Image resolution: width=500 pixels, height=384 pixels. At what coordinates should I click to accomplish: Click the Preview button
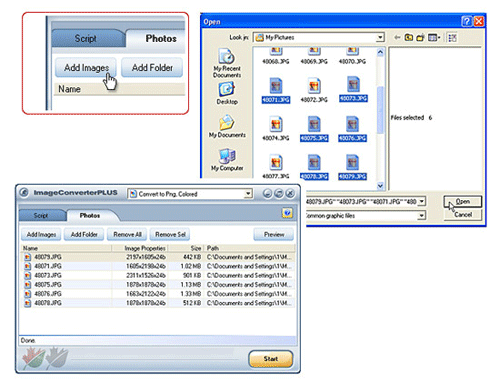[274, 234]
